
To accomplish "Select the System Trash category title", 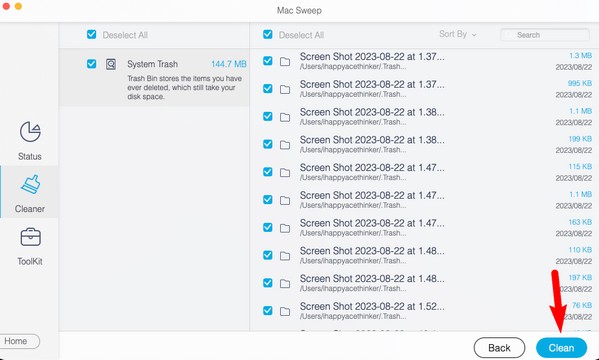I will click(152, 64).
